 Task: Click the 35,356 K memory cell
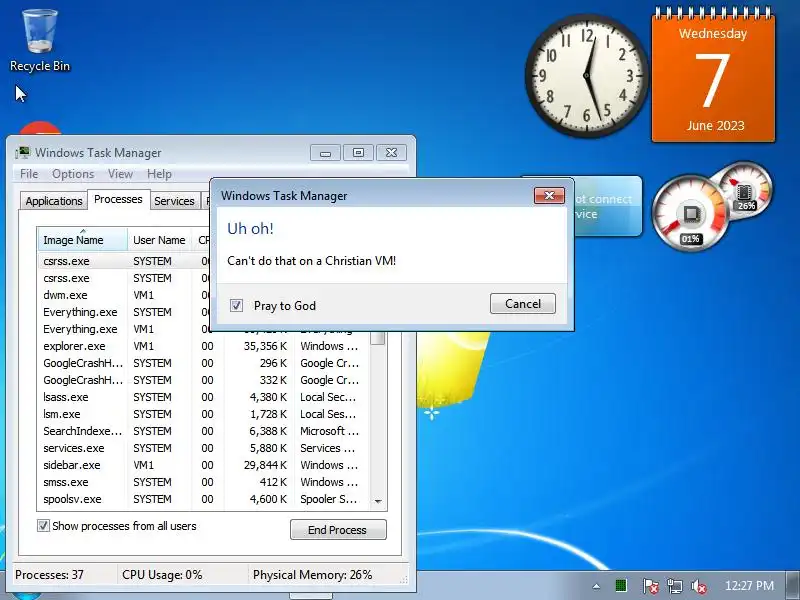(265, 346)
